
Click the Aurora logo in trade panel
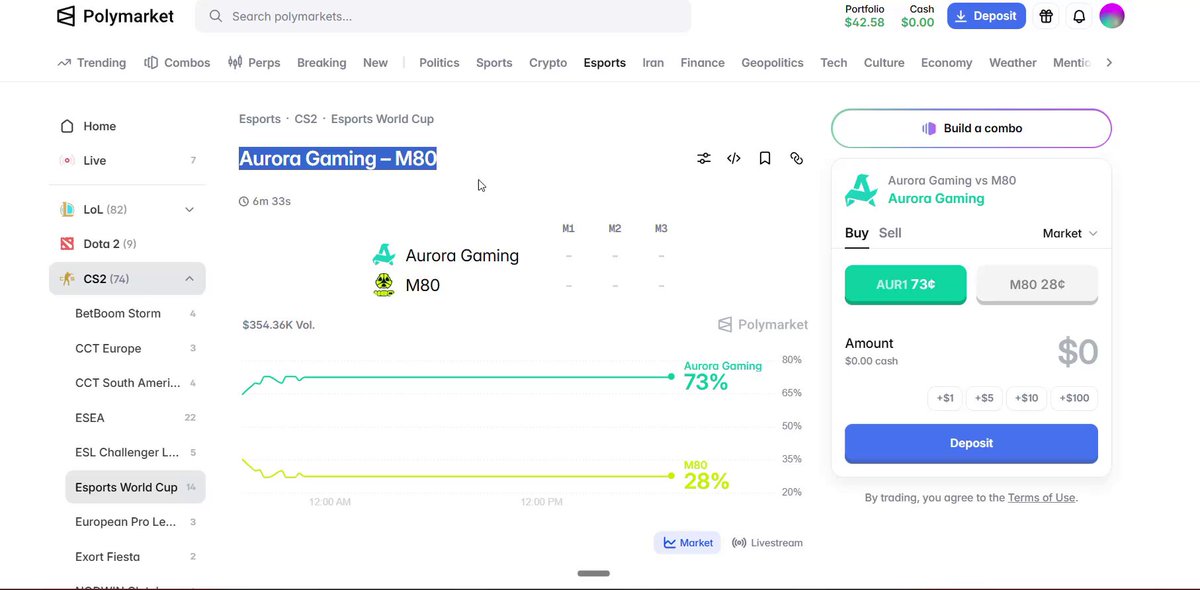click(x=861, y=190)
